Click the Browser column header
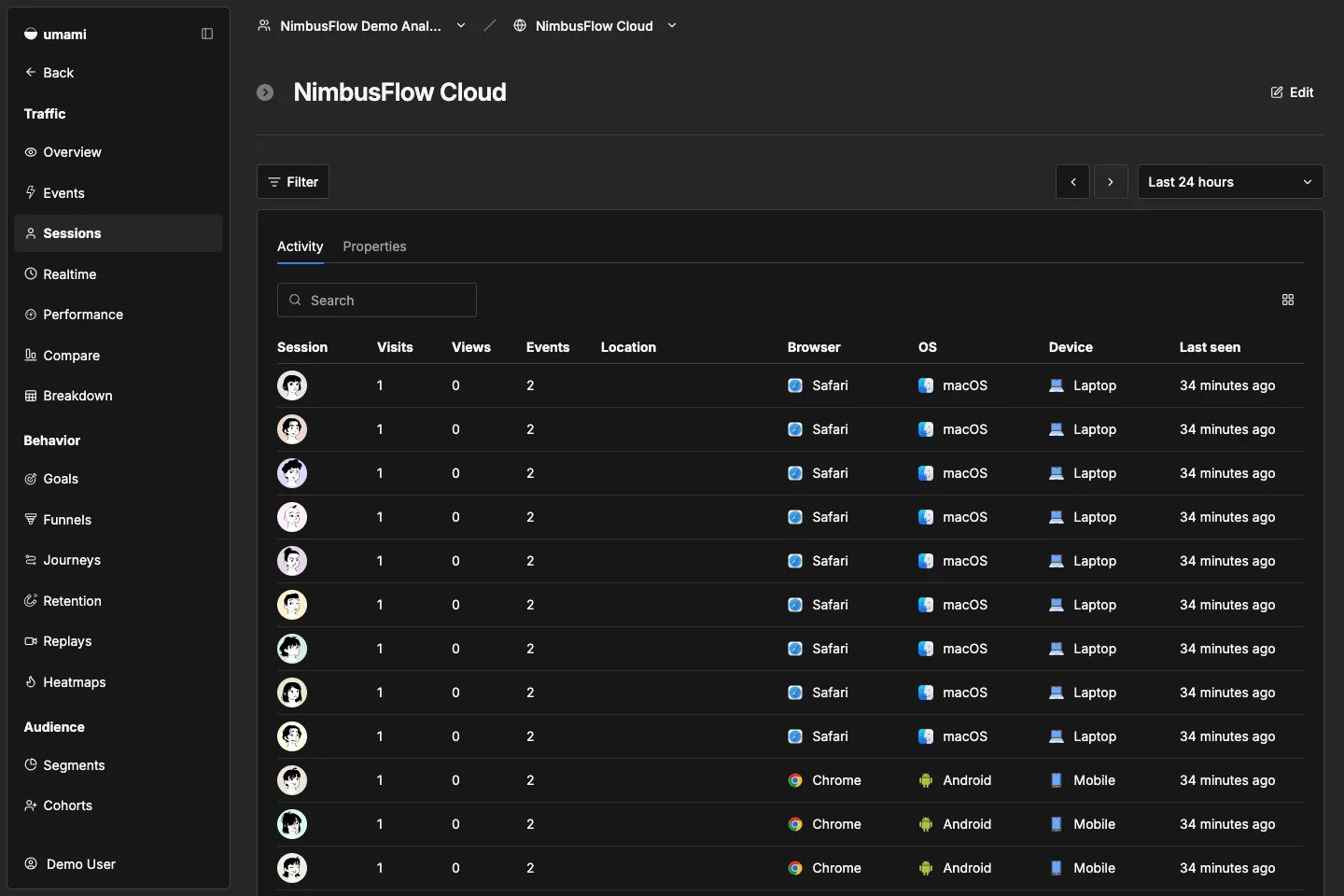Screen dimensions: 1344x896 pos(814,347)
